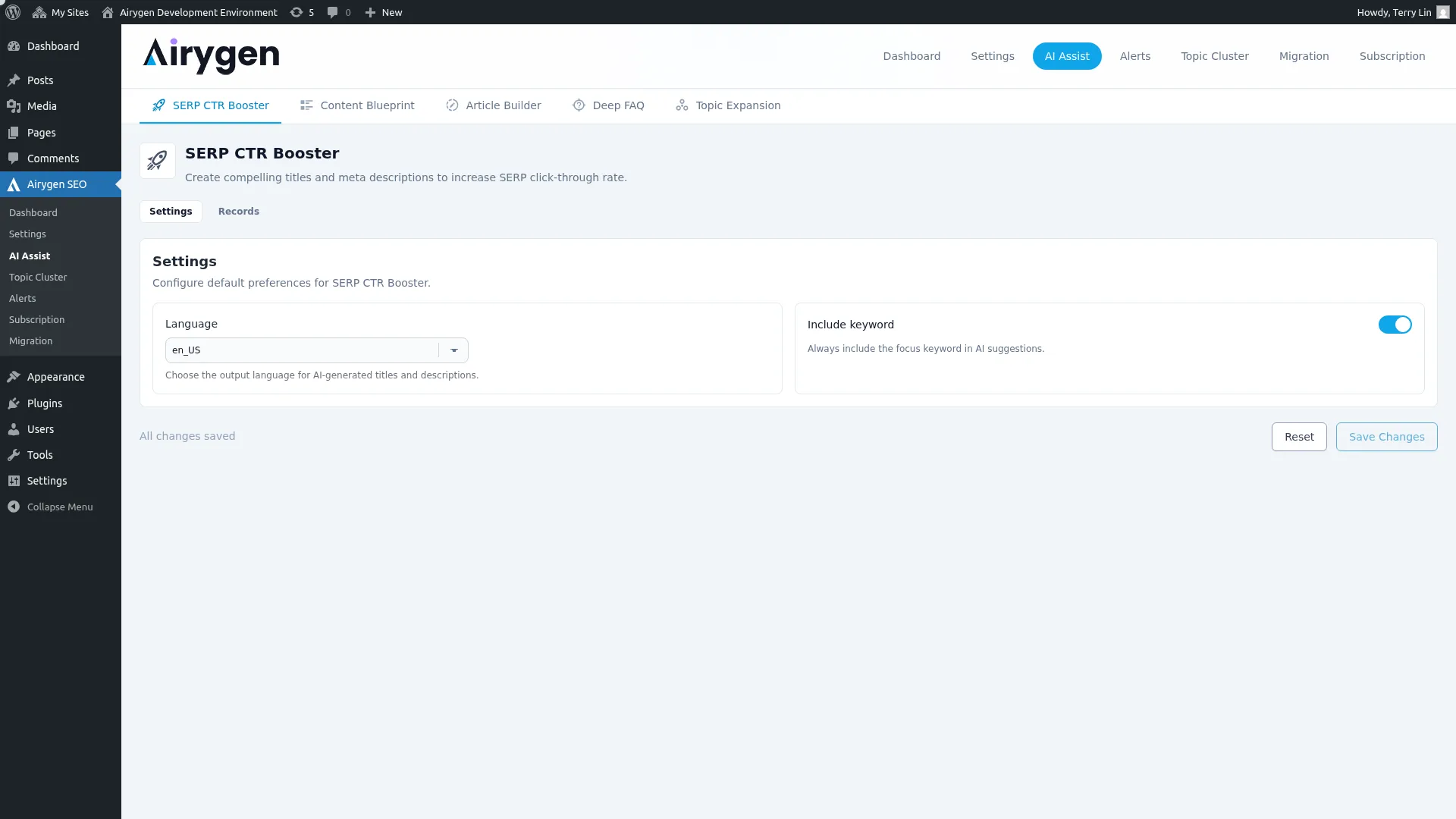The image size is (1456, 819).
Task: Open Subscription submenu item
Action: pos(37,319)
